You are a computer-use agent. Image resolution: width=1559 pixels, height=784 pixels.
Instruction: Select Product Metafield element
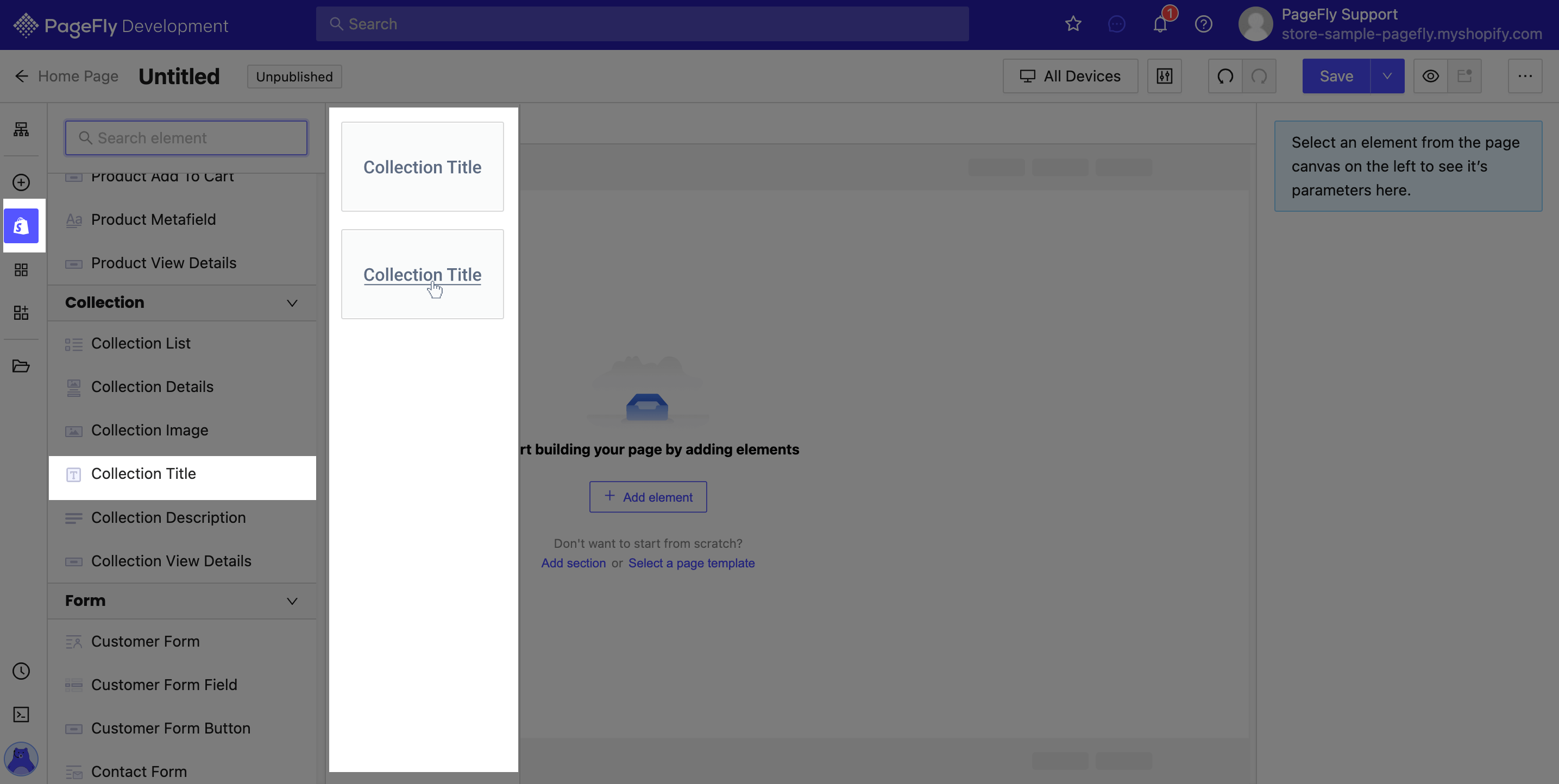[x=182, y=219]
